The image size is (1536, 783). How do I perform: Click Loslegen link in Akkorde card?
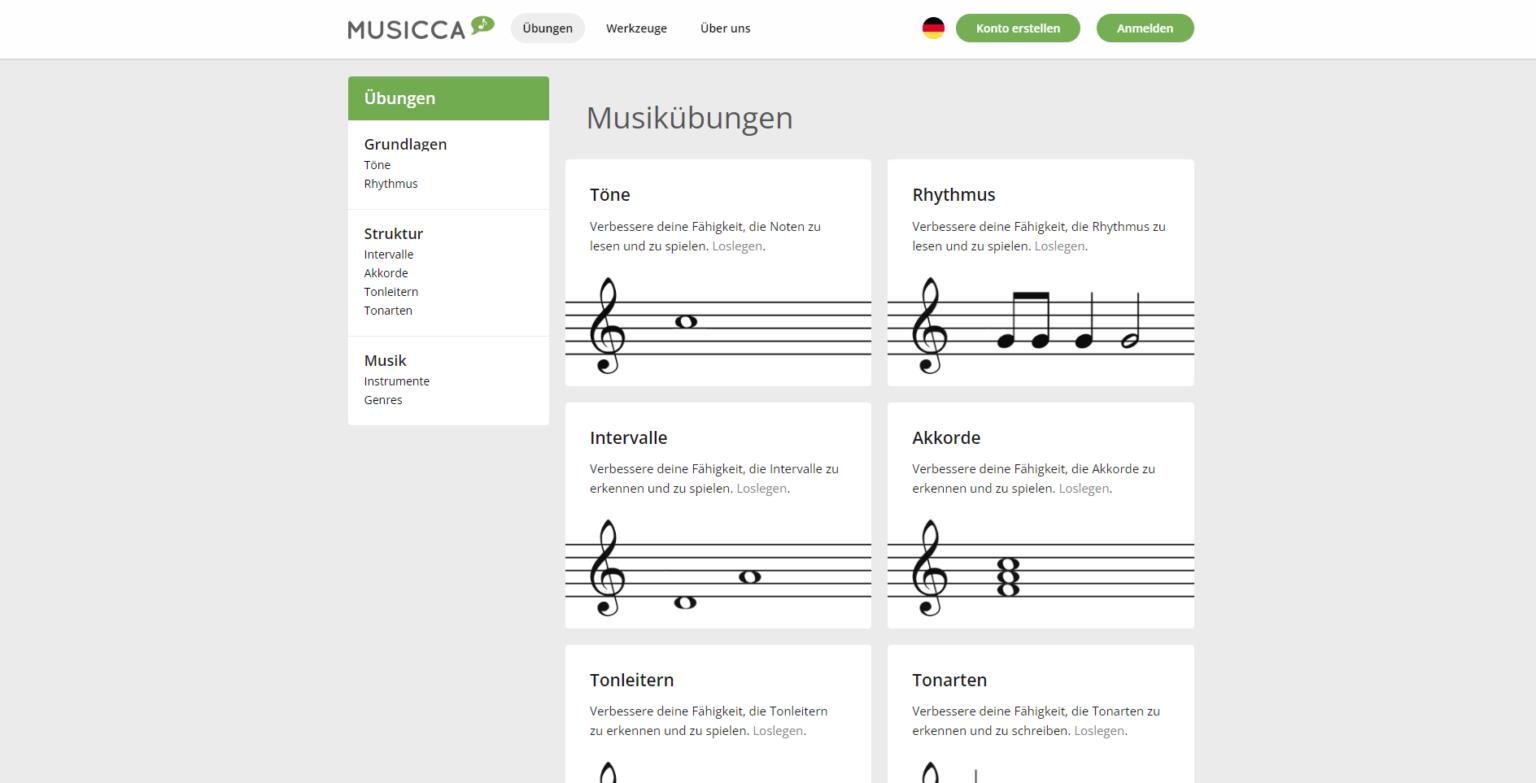tap(1083, 489)
